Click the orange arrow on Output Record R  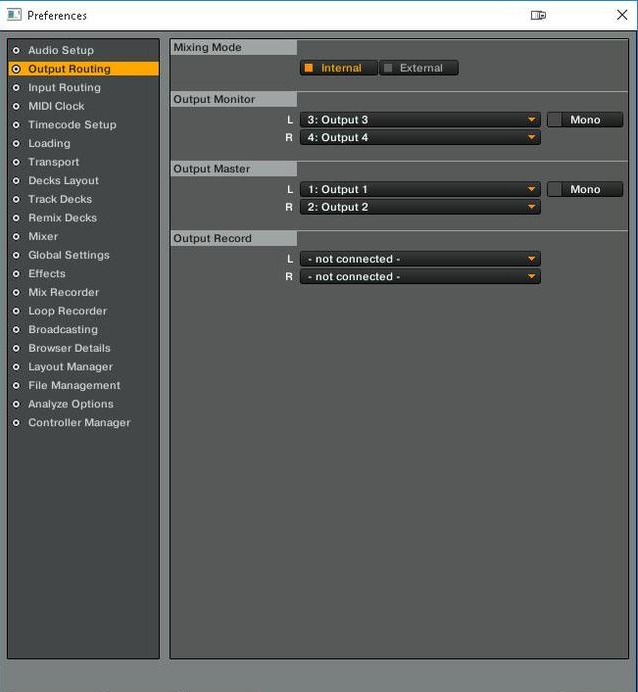532,277
